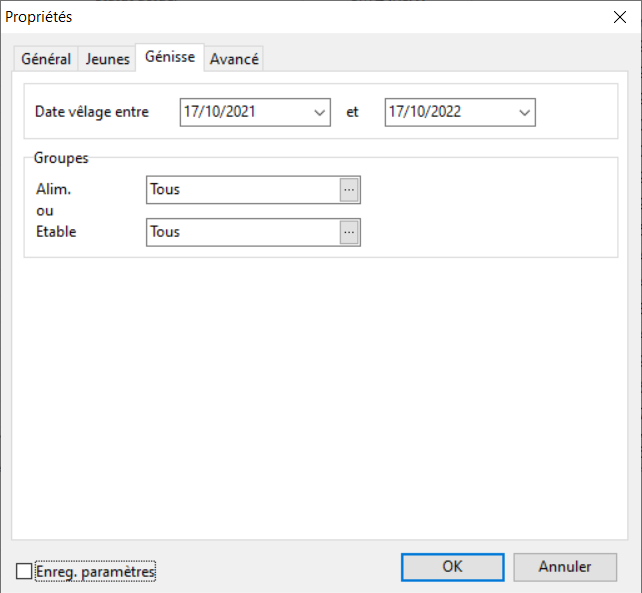Expand the end date 17/10/2022 calendar dropdown
Image resolution: width=642 pixels, height=593 pixels.
[525, 113]
